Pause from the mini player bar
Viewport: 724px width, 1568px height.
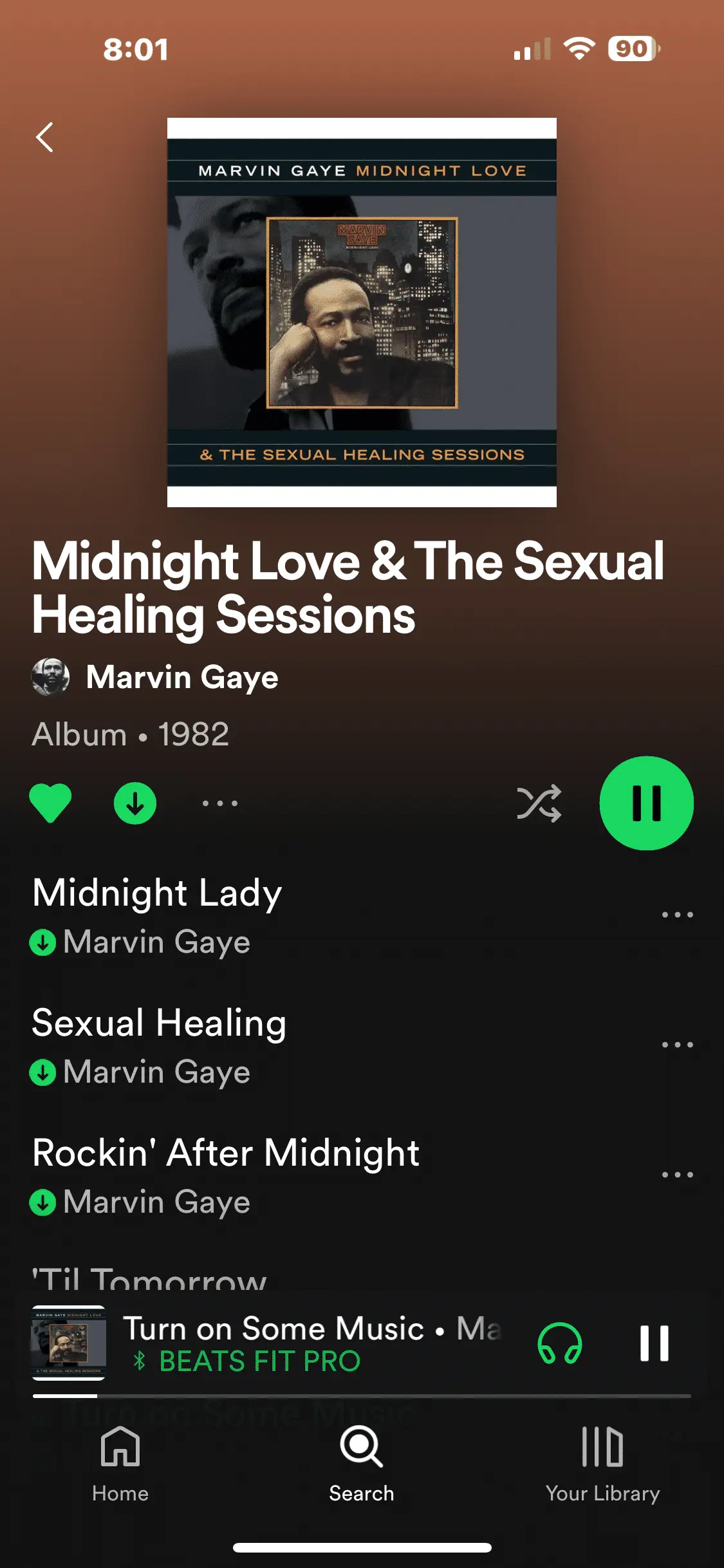click(654, 1343)
